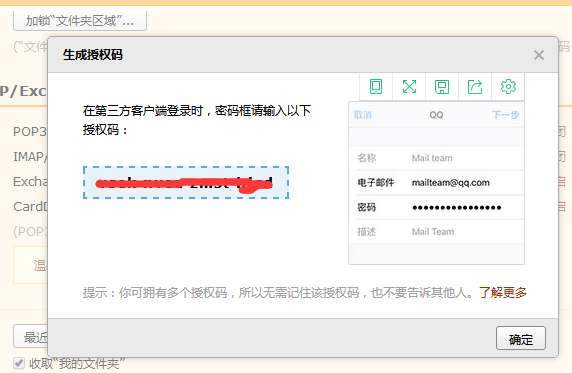Screen dimensions: 572x373
Task: Click the fullscreen expand arrows icon
Action: 409,87
